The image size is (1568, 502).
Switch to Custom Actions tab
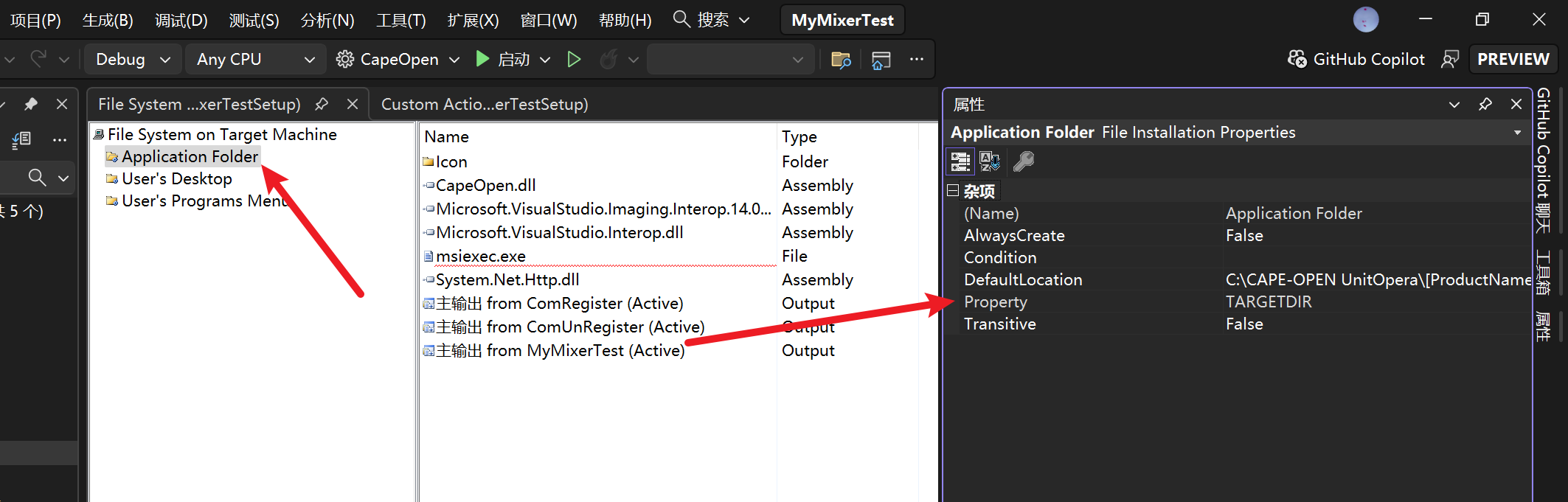click(485, 104)
